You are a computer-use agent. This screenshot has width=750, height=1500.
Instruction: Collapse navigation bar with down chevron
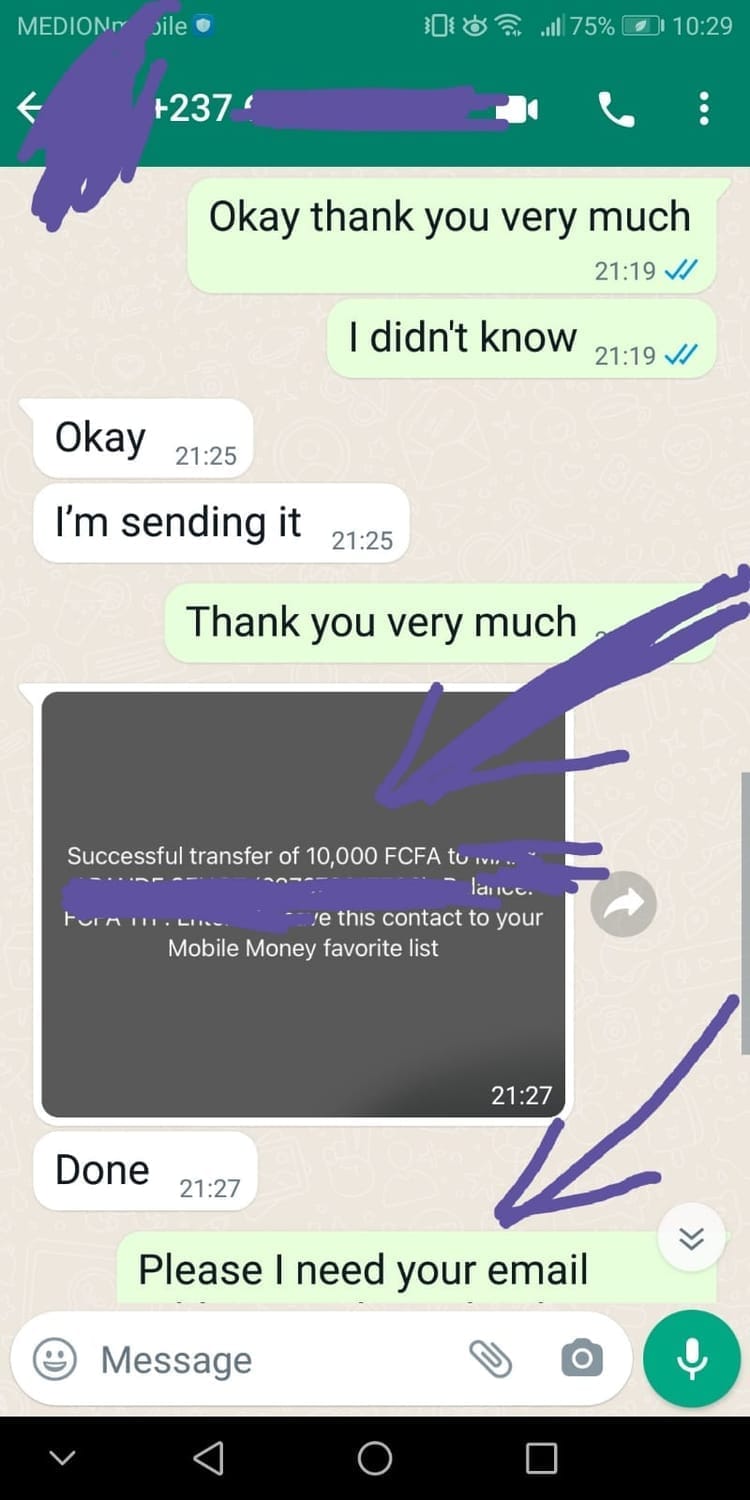pyautogui.click(x=62, y=1458)
